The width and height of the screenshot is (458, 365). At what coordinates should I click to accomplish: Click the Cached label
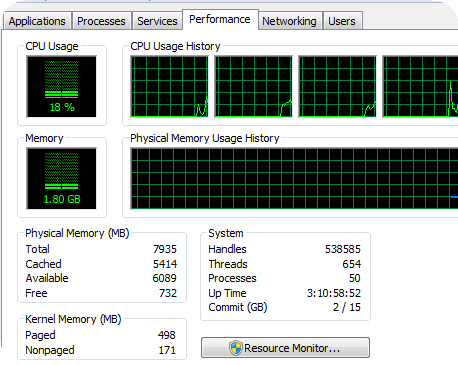43,264
